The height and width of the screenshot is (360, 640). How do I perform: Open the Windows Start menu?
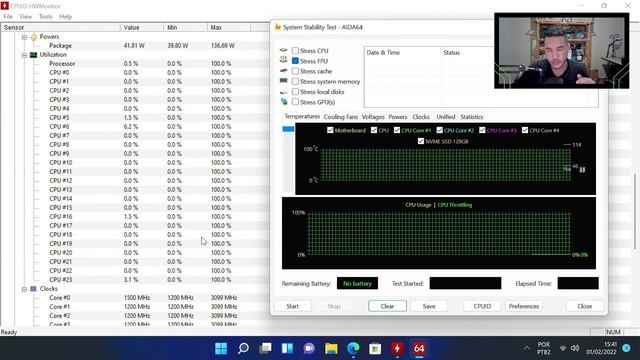[221, 348]
